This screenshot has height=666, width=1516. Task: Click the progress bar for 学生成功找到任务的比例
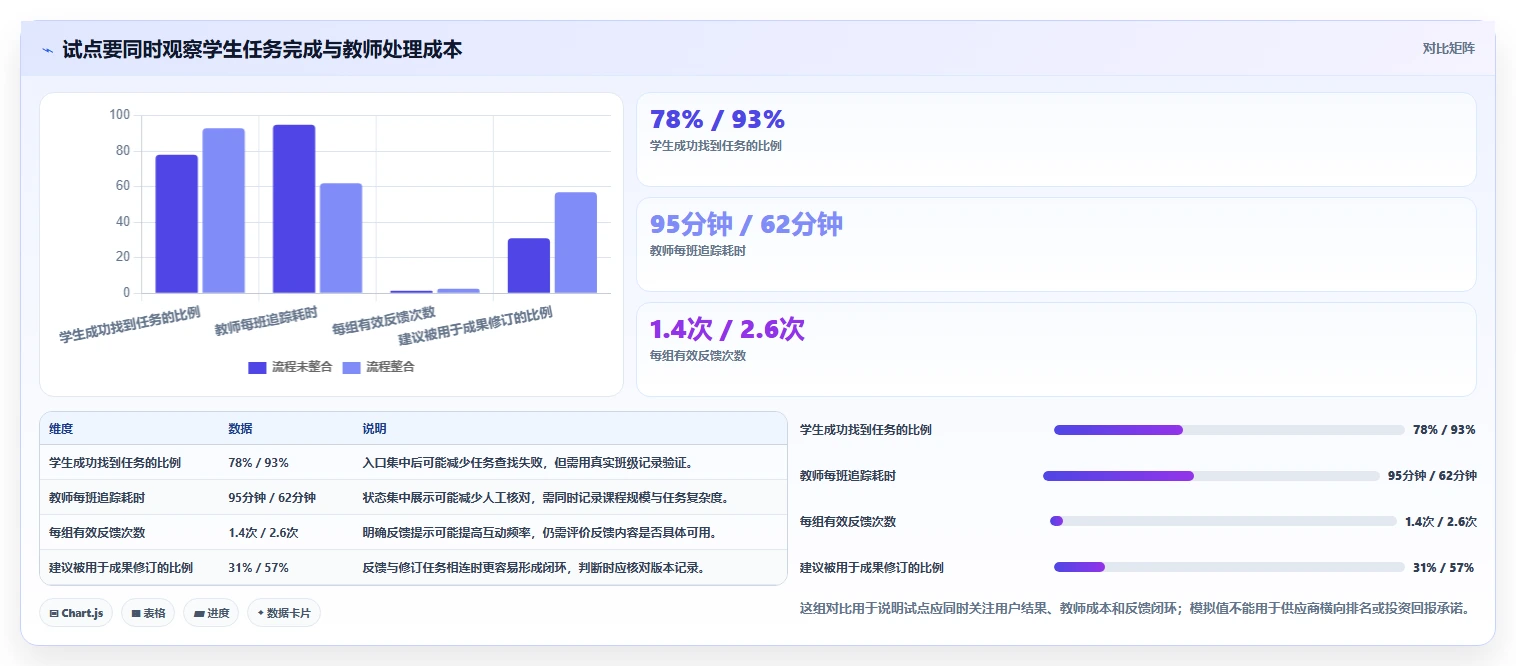[1229, 430]
